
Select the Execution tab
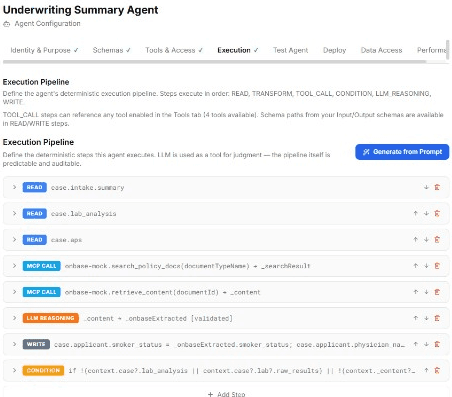[x=237, y=50]
